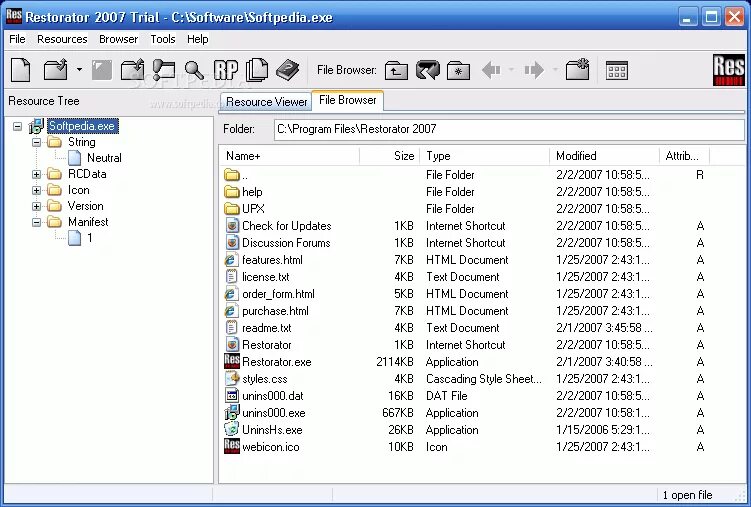
Task: Click the Forward arrow in File Browser toolbar
Action: point(534,70)
